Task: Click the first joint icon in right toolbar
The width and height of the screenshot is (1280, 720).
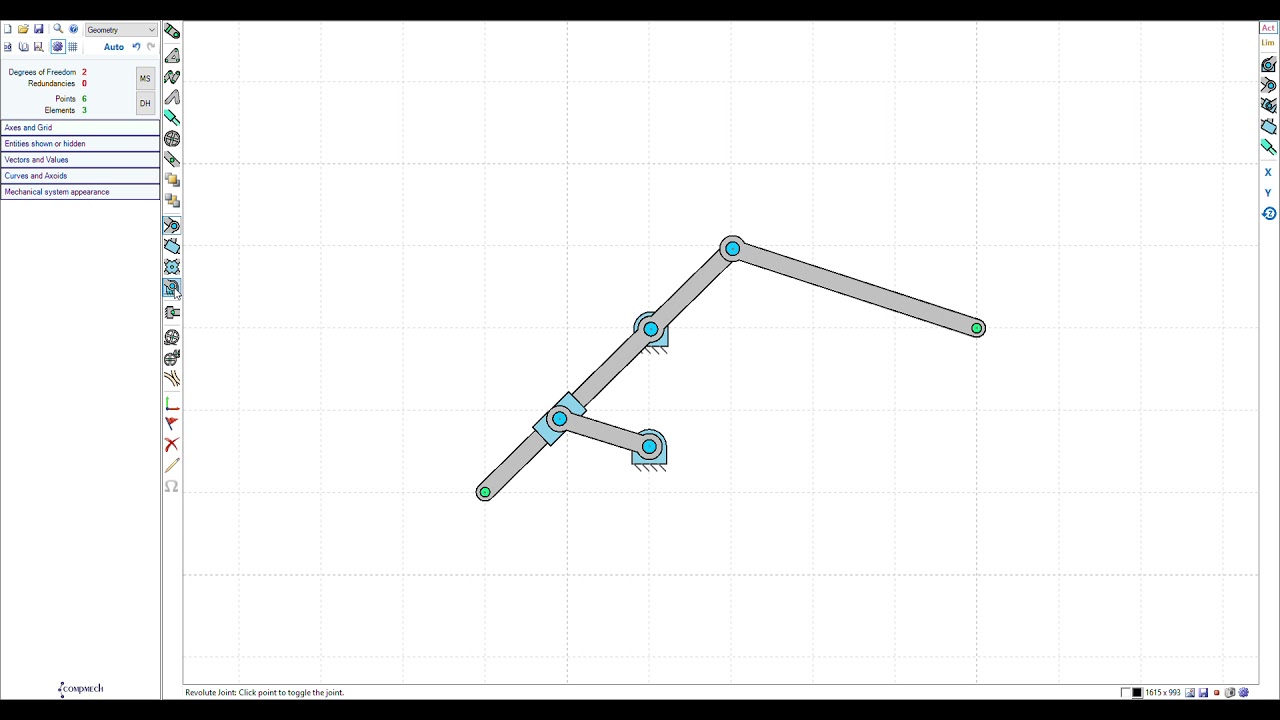Action: (1268, 65)
